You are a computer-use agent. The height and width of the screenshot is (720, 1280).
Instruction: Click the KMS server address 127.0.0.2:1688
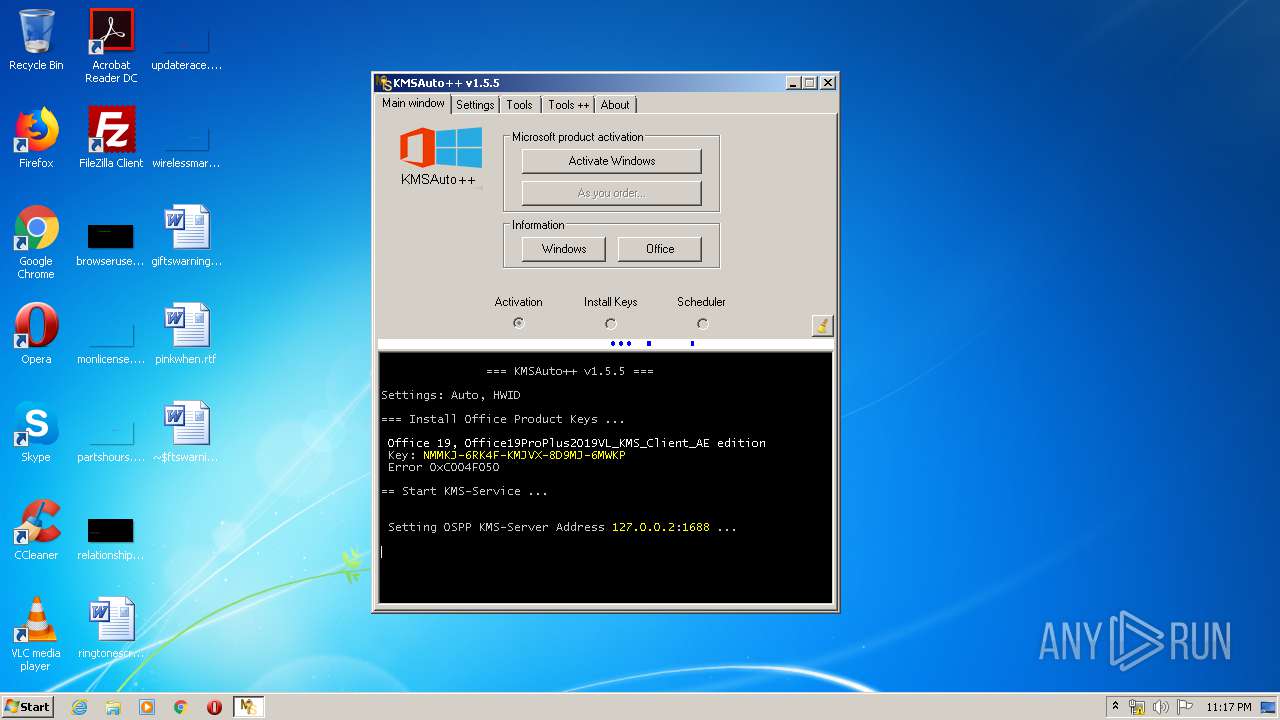661,527
